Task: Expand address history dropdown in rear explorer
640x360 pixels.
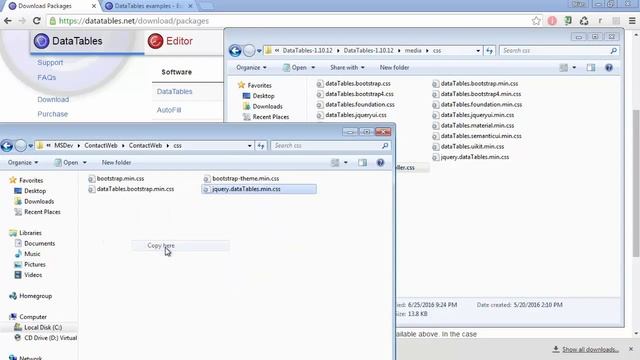Action: (478, 51)
